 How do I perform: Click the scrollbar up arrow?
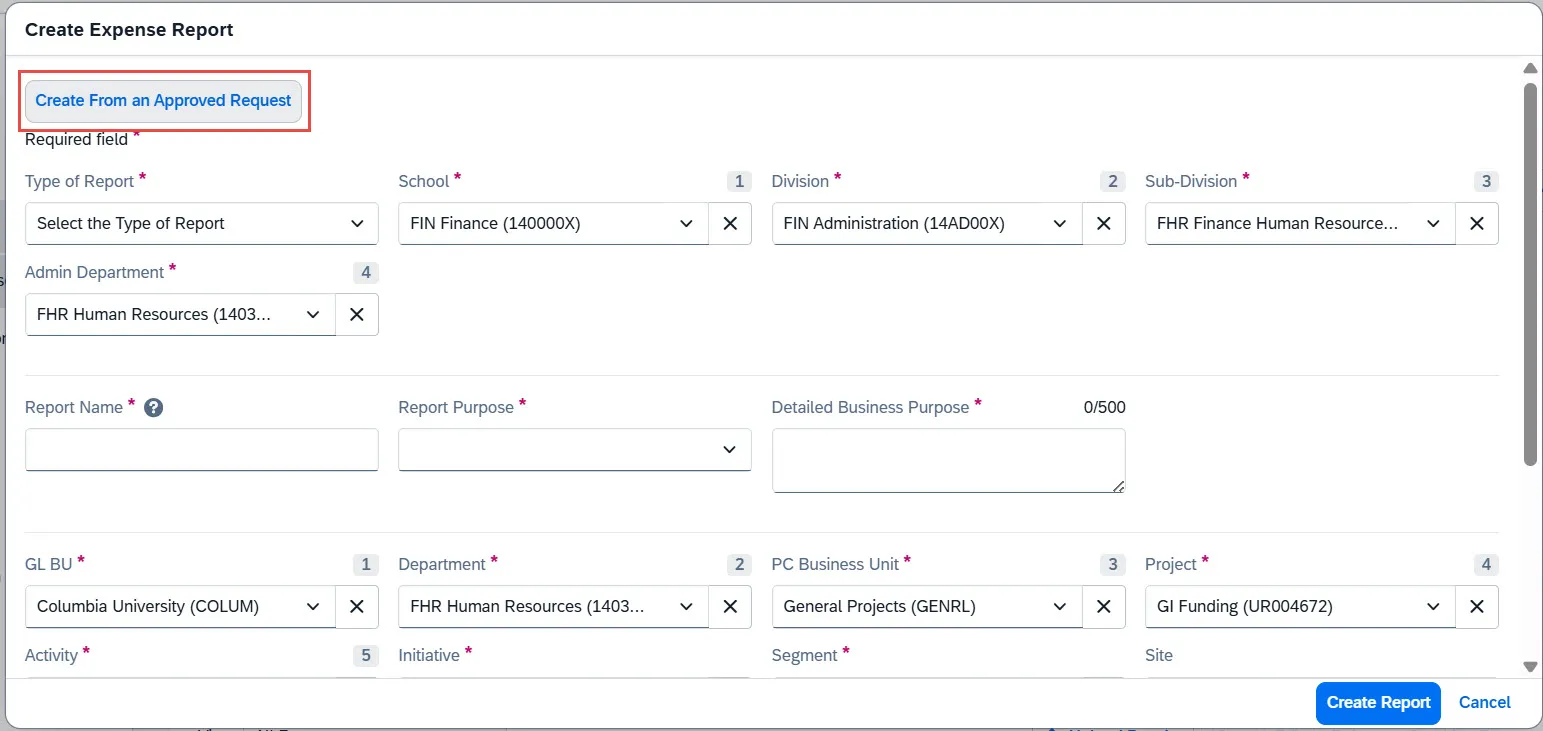[1529, 69]
